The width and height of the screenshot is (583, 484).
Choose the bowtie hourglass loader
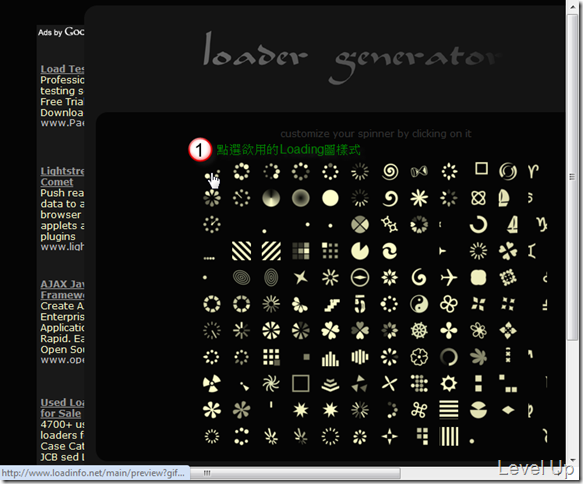[x=419, y=171]
